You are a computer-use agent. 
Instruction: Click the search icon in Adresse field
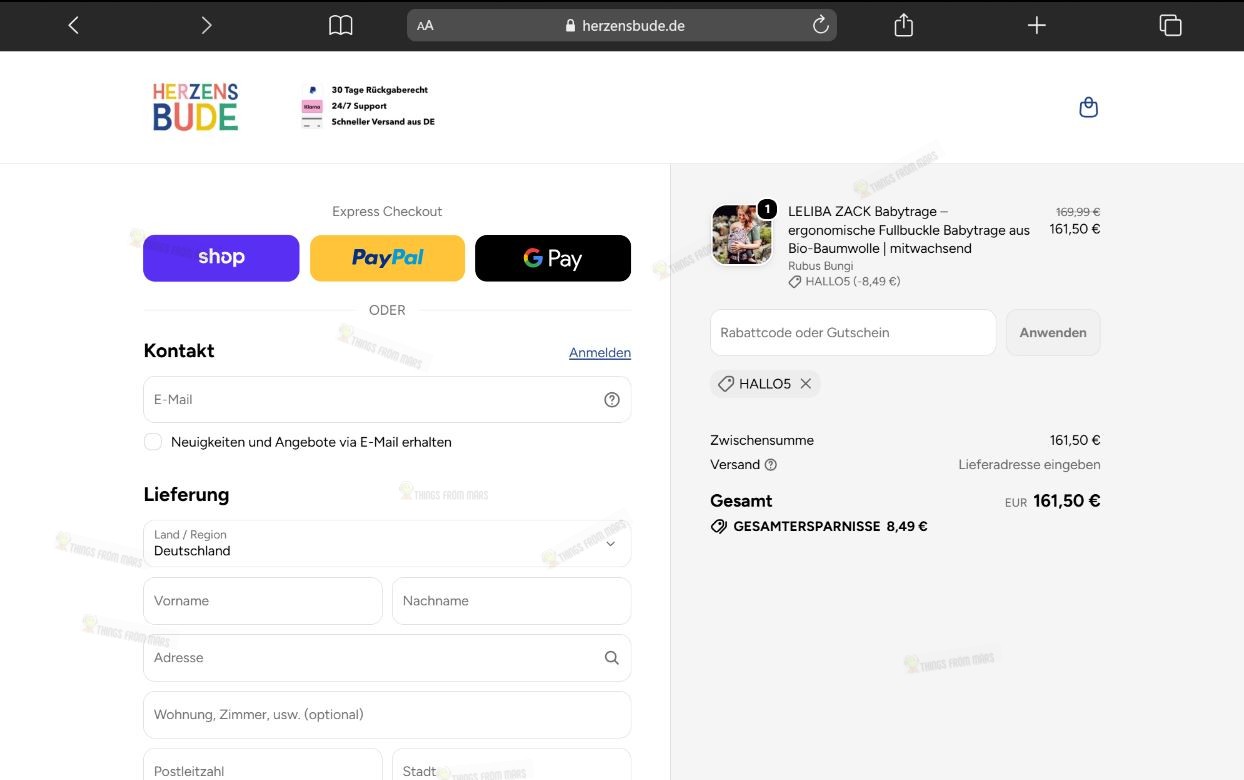tap(612, 658)
